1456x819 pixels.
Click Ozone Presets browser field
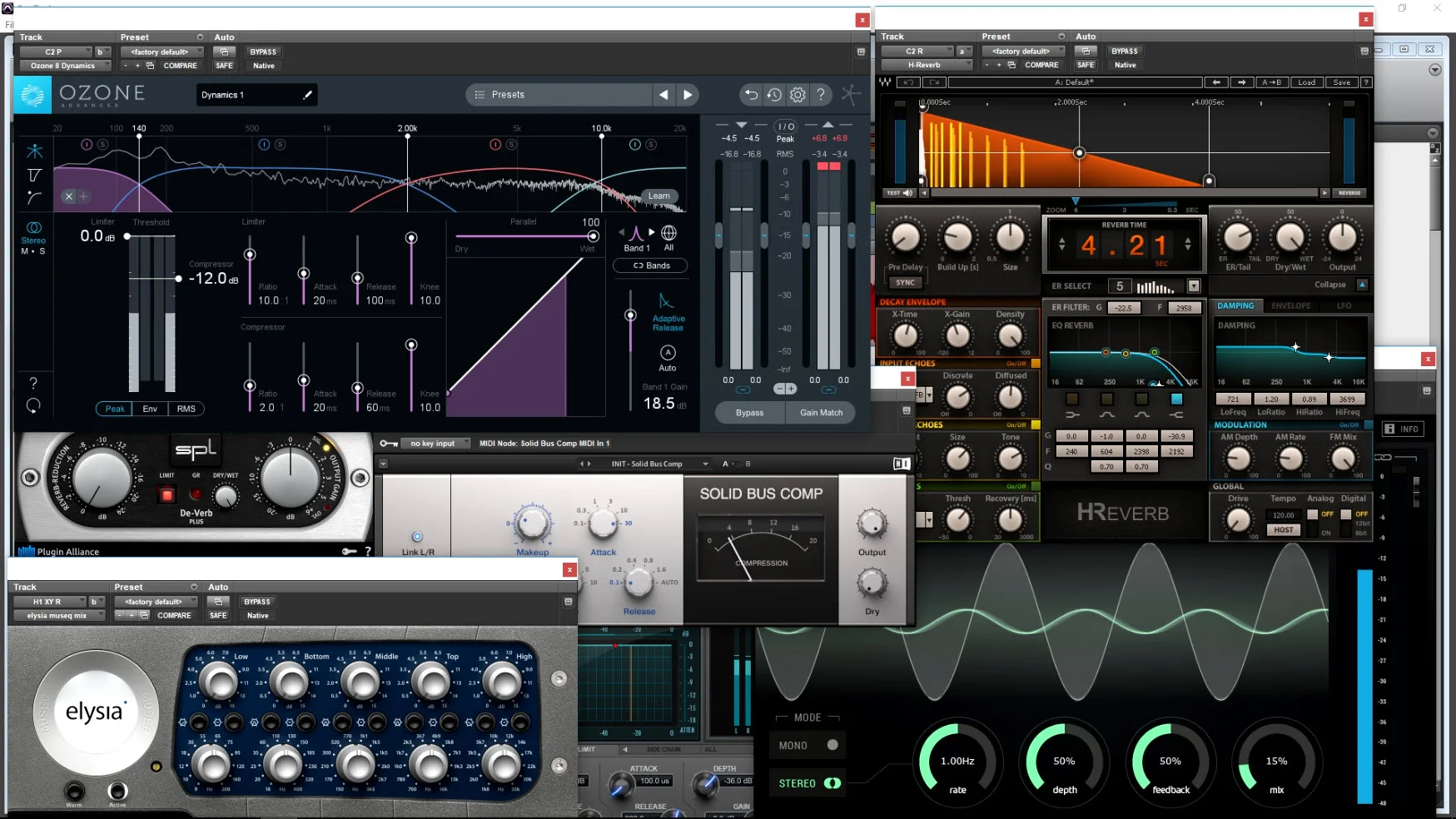pos(558,95)
